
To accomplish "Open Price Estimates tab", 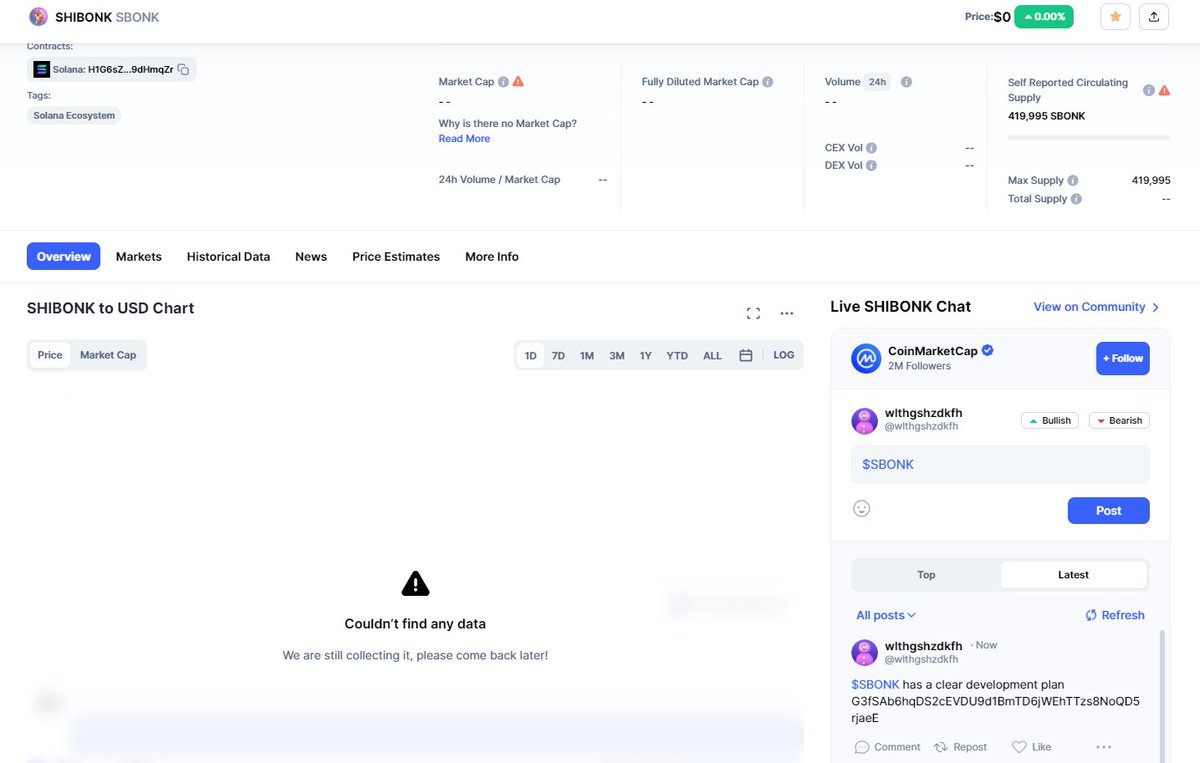I will point(396,256).
